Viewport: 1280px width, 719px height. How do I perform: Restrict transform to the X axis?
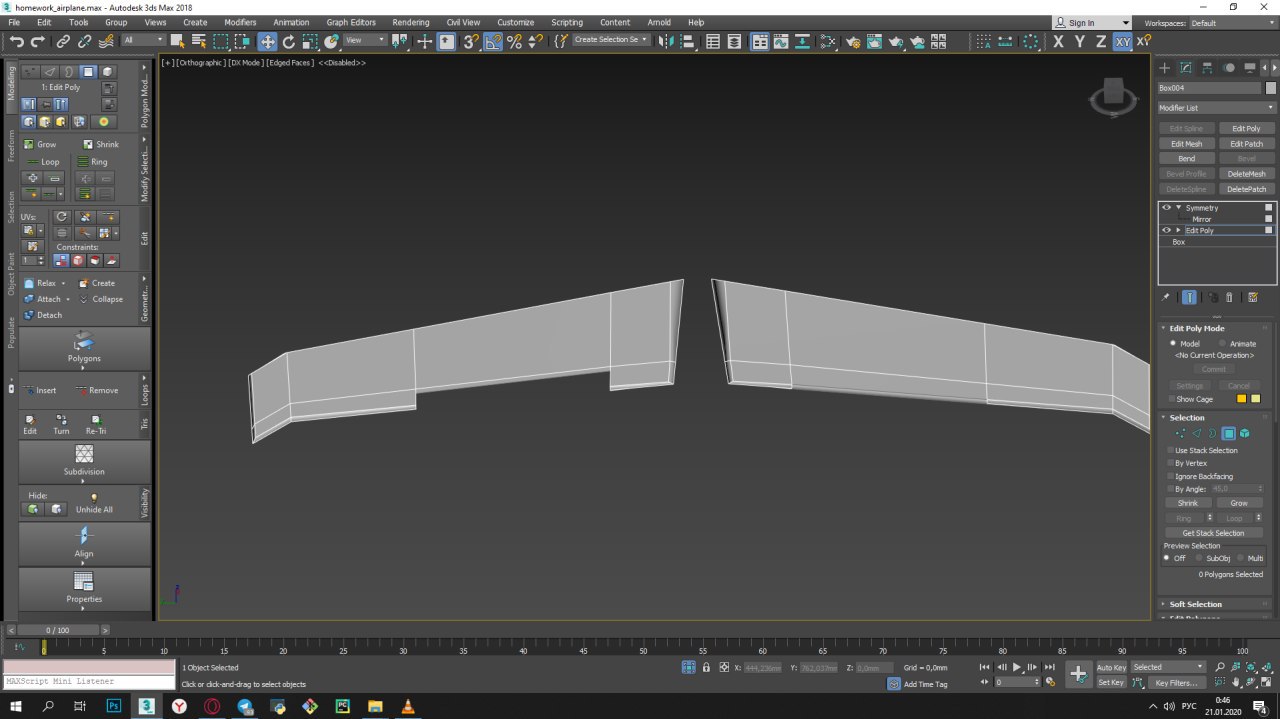tap(1058, 41)
